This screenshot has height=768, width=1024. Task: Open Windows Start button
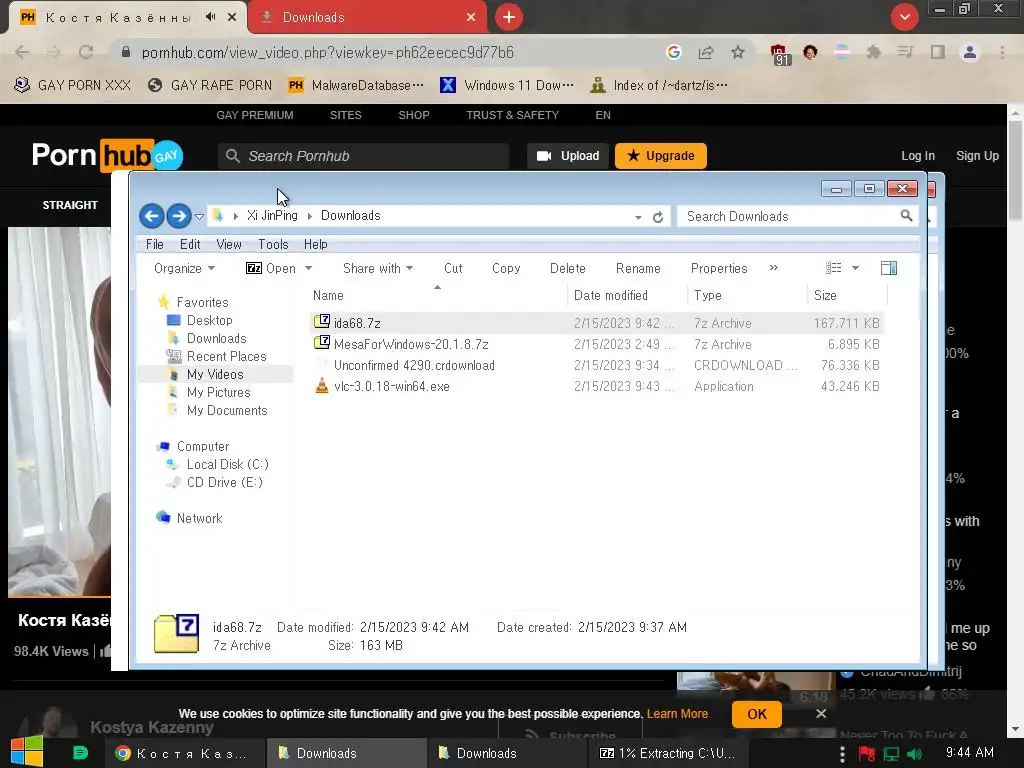tap(26, 751)
